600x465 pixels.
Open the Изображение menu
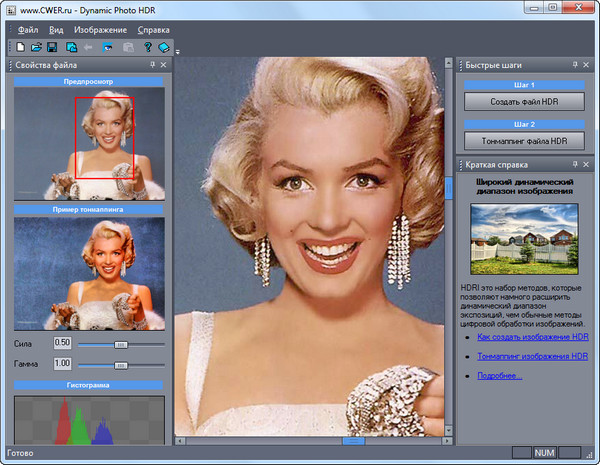(99, 30)
